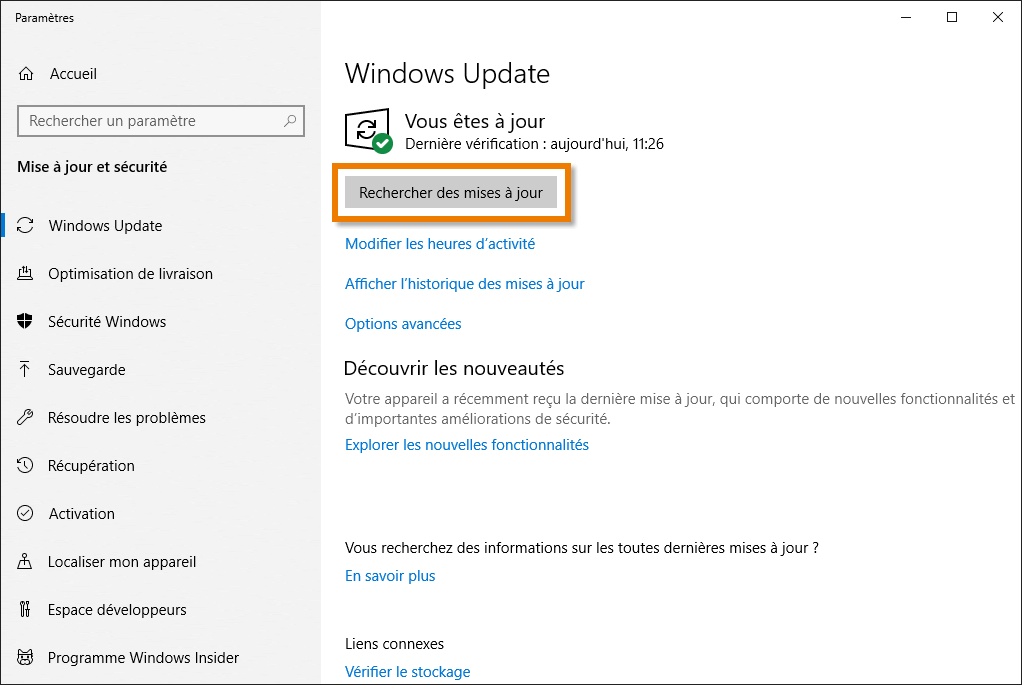The width and height of the screenshot is (1022, 685).
Task: Click the Optimisation de livraison icon
Action: pos(26,274)
